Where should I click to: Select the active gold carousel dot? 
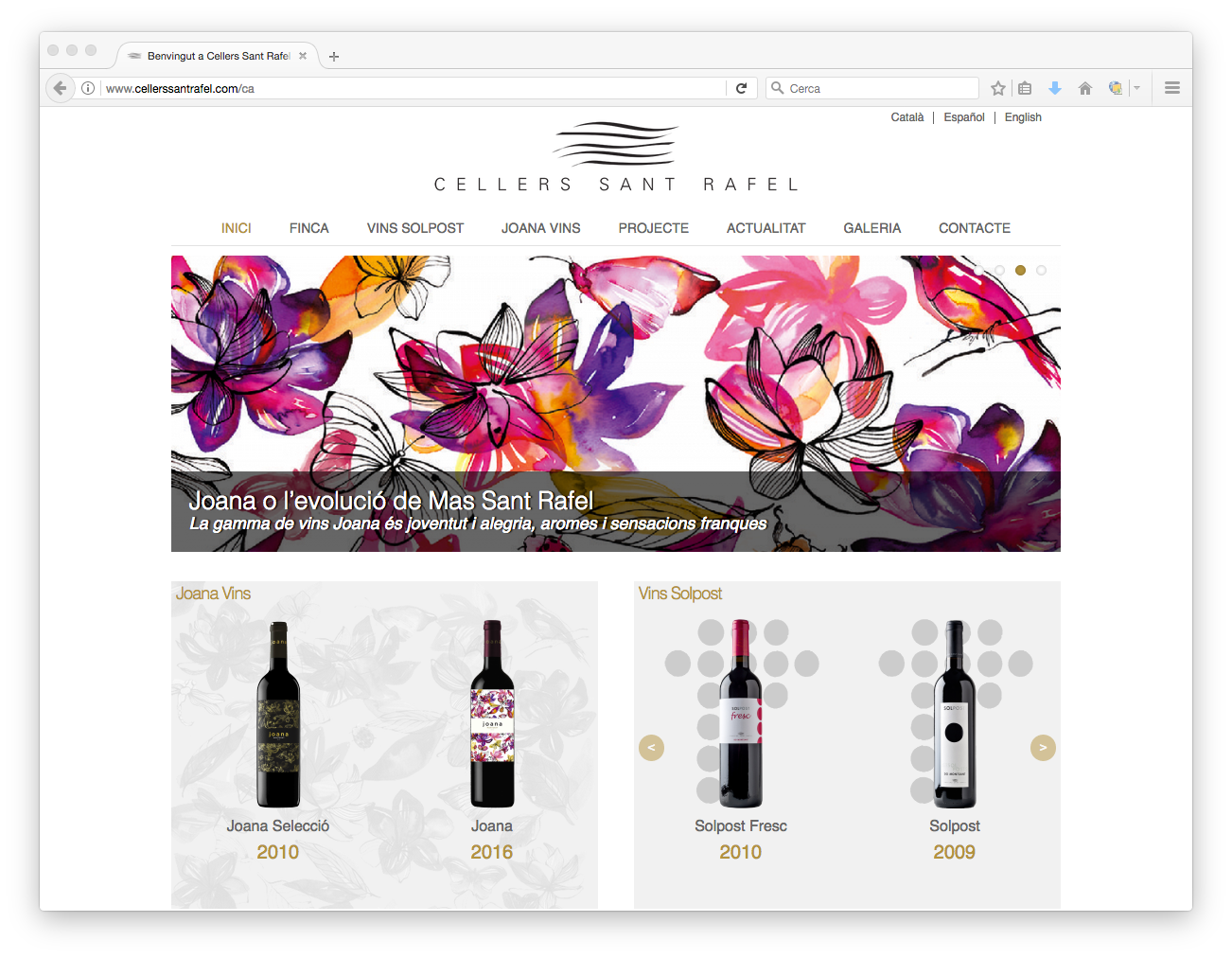point(1020,271)
